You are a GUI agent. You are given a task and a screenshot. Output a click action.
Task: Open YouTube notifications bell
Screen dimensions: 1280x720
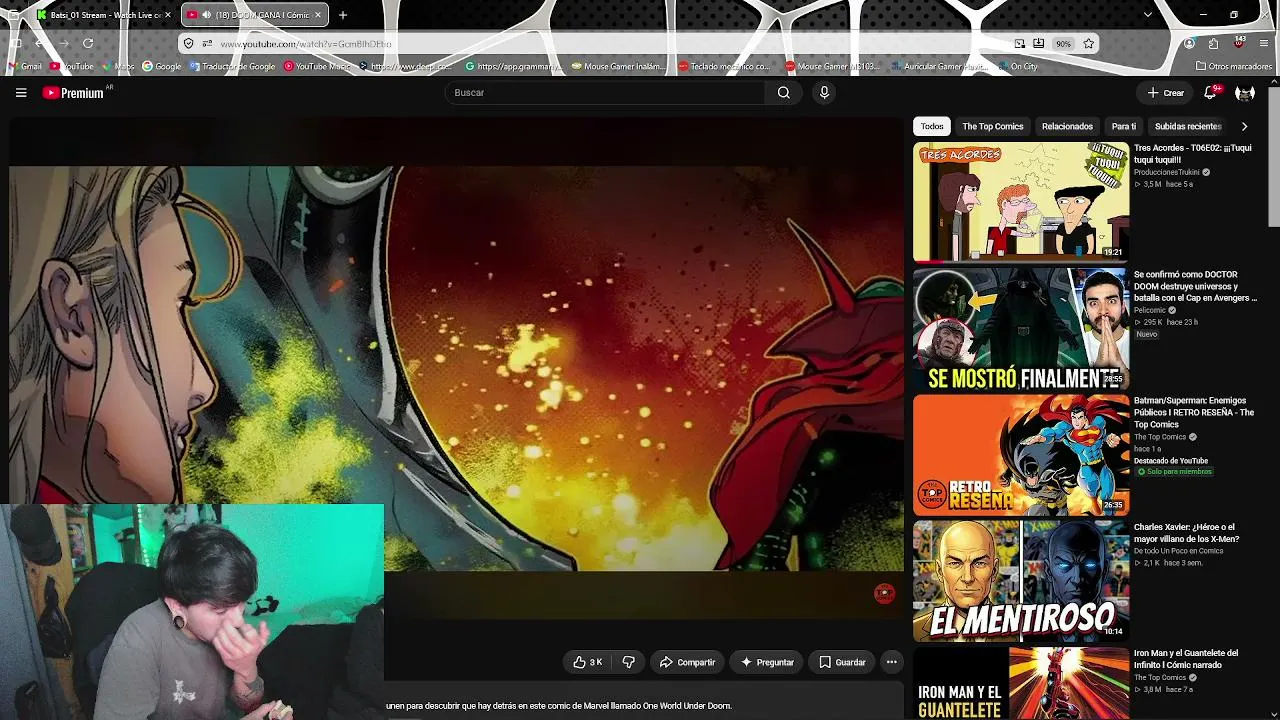click(1210, 93)
